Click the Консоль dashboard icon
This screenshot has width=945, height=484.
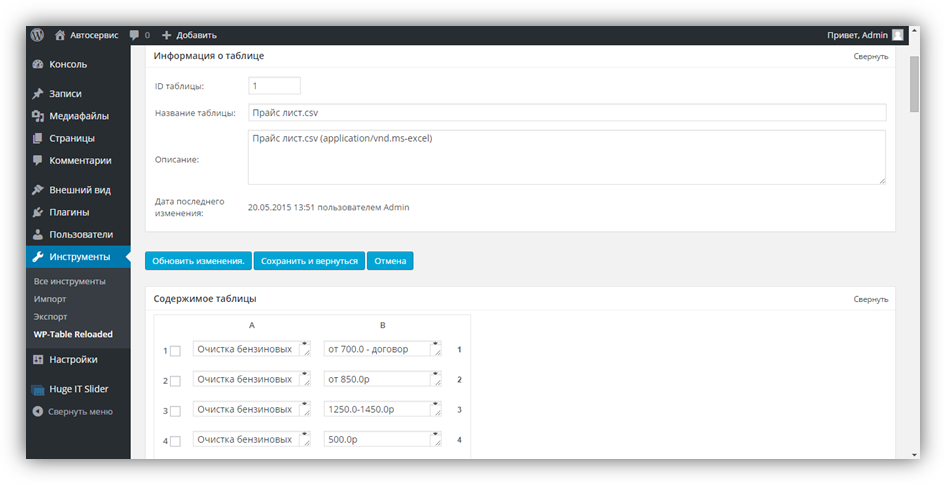(38, 64)
